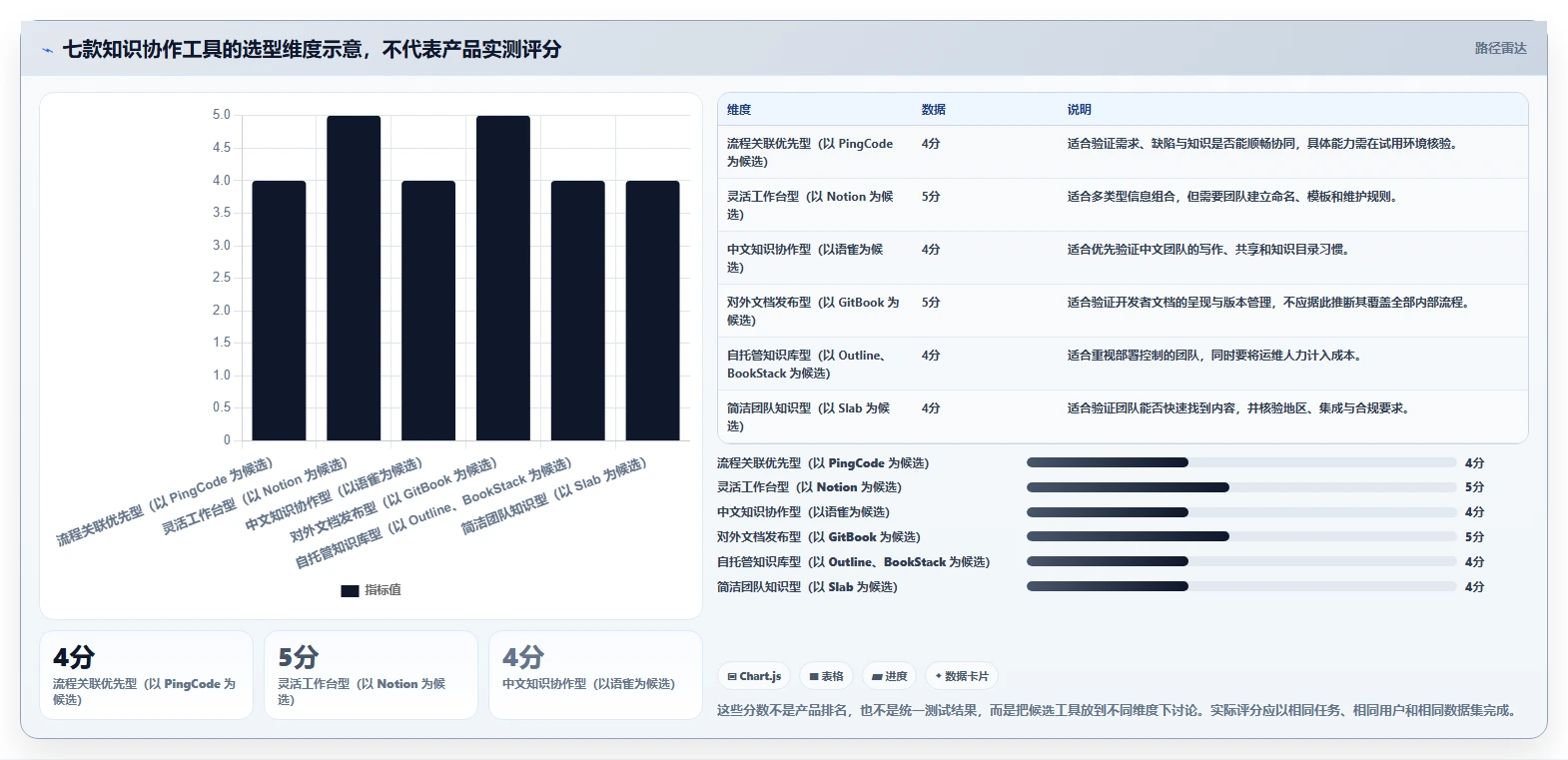Click the 表格 chip
This screenshot has width=1568, height=760.
click(x=826, y=676)
